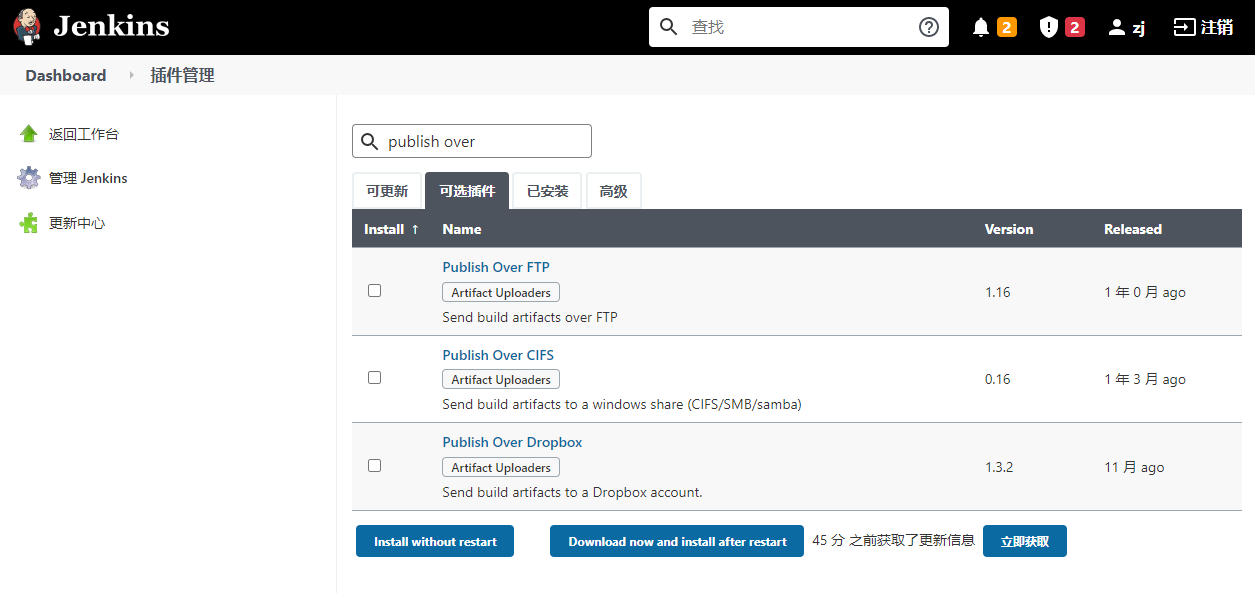1255x593 pixels.
Task: Open search help question mark icon
Action: 929,27
